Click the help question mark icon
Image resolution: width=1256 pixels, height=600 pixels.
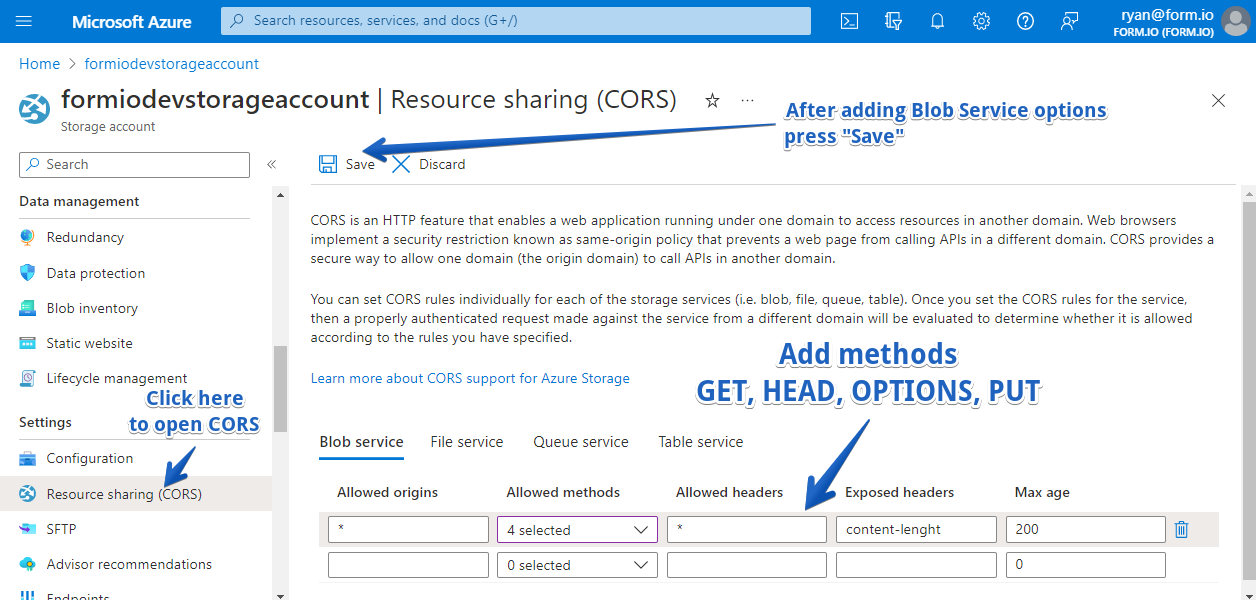pos(1025,21)
